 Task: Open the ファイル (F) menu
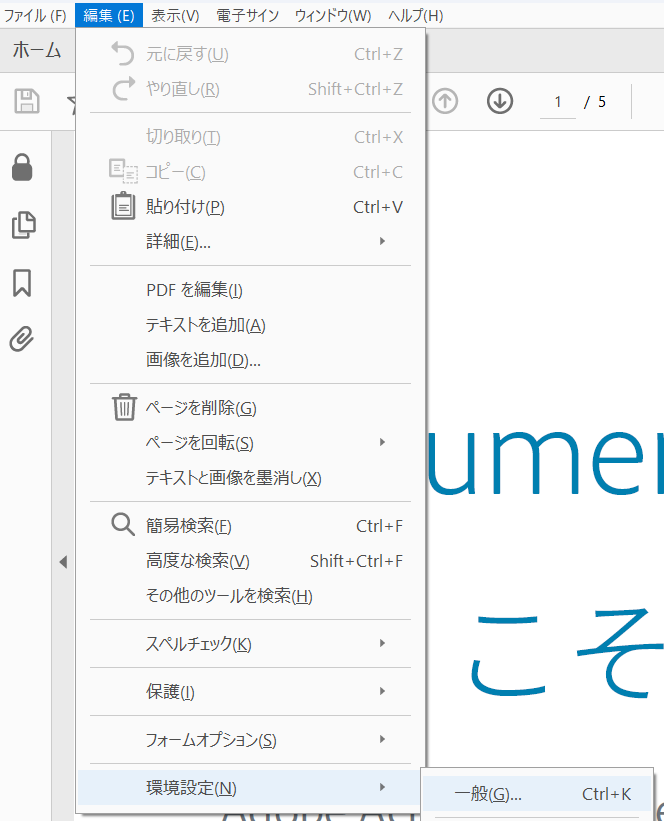(x=36, y=15)
